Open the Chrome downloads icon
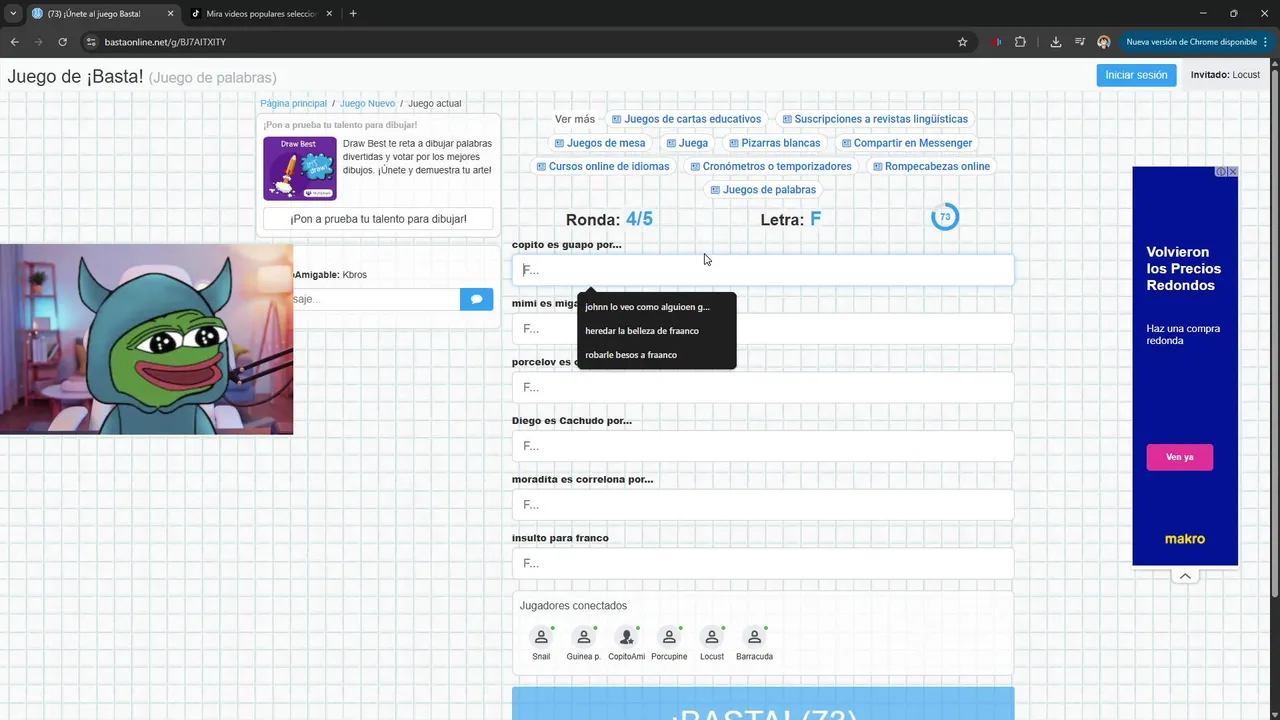The width and height of the screenshot is (1280, 720). click(x=1056, y=42)
